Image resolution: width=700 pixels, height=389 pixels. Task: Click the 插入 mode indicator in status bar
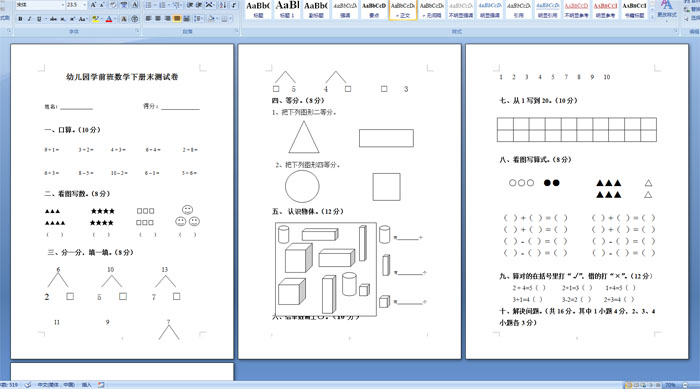(87, 385)
